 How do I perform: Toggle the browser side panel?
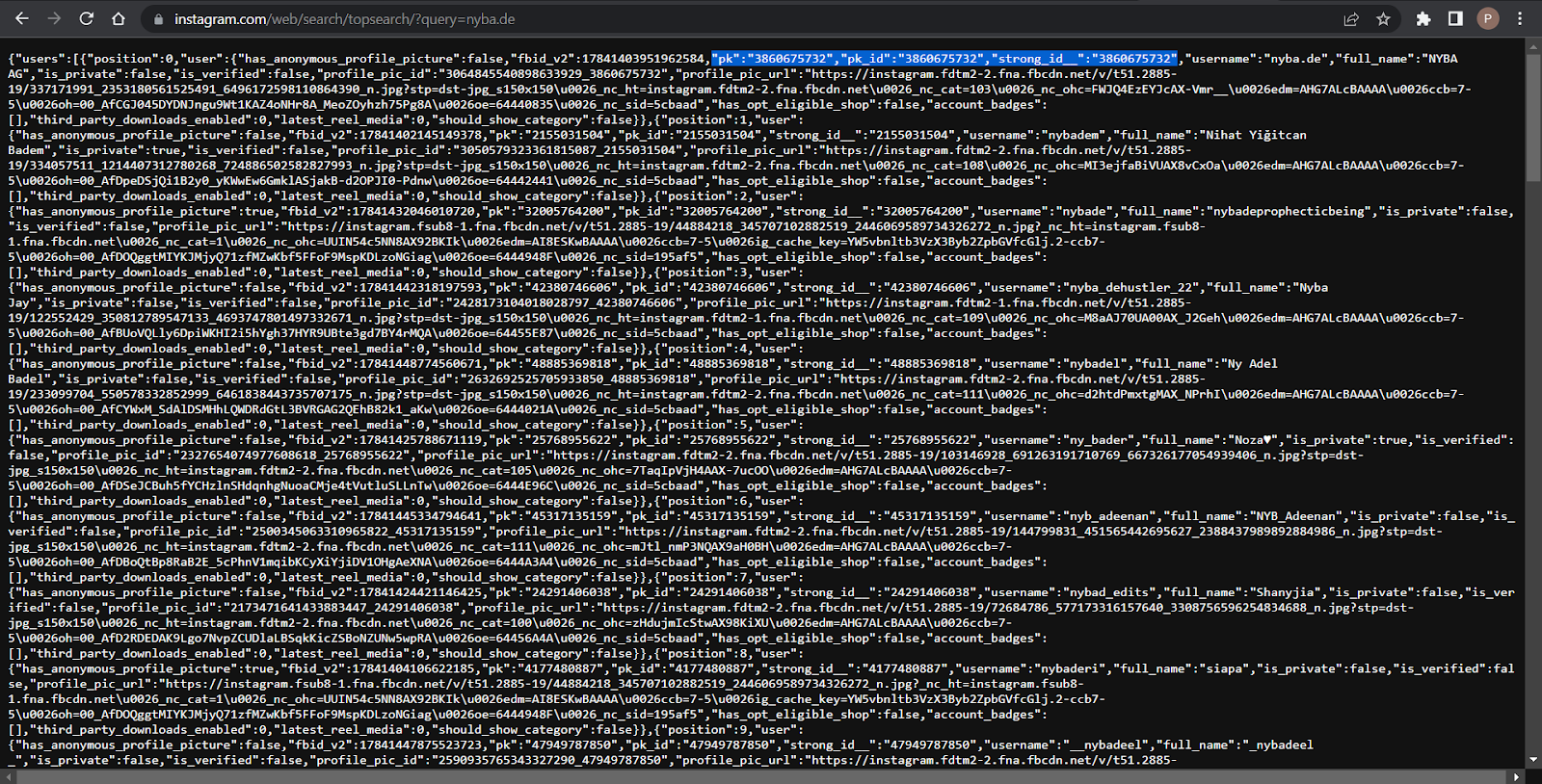1455,19
